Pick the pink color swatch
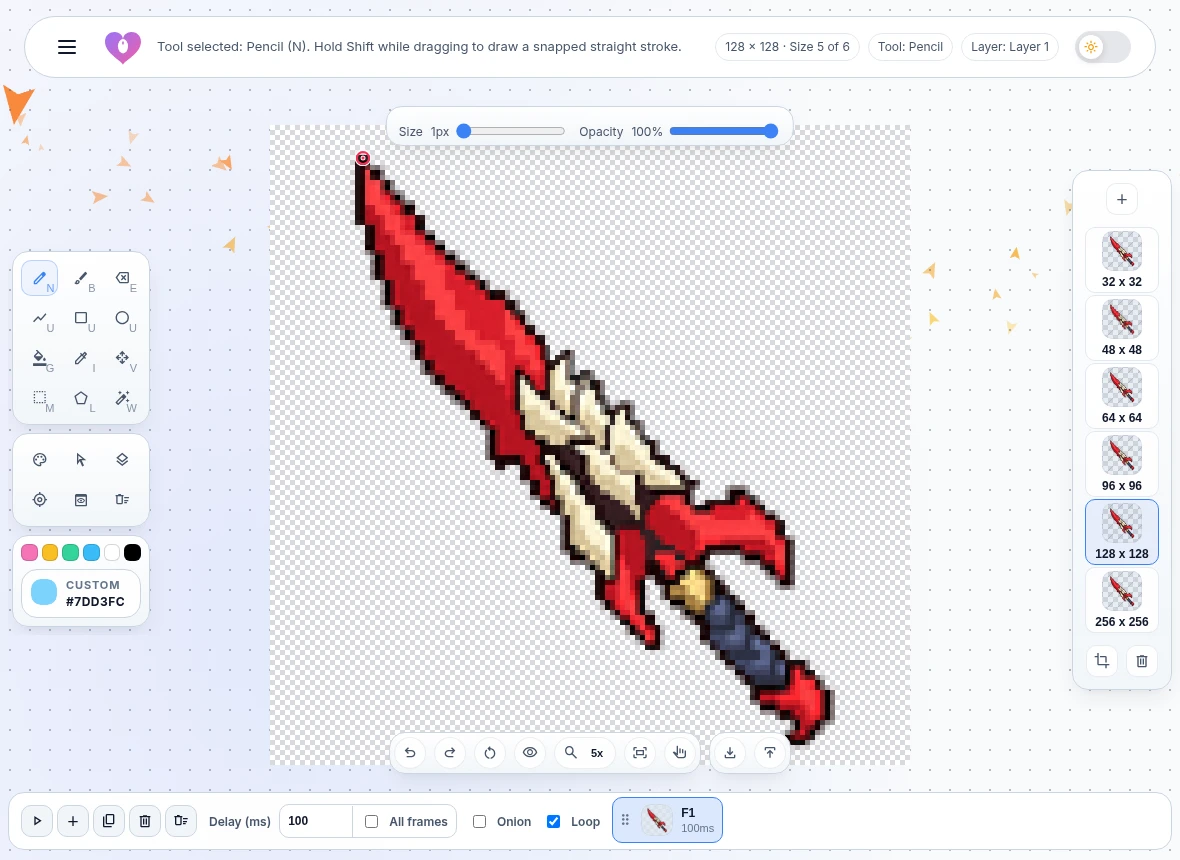1180x860 pixels. 29,553
